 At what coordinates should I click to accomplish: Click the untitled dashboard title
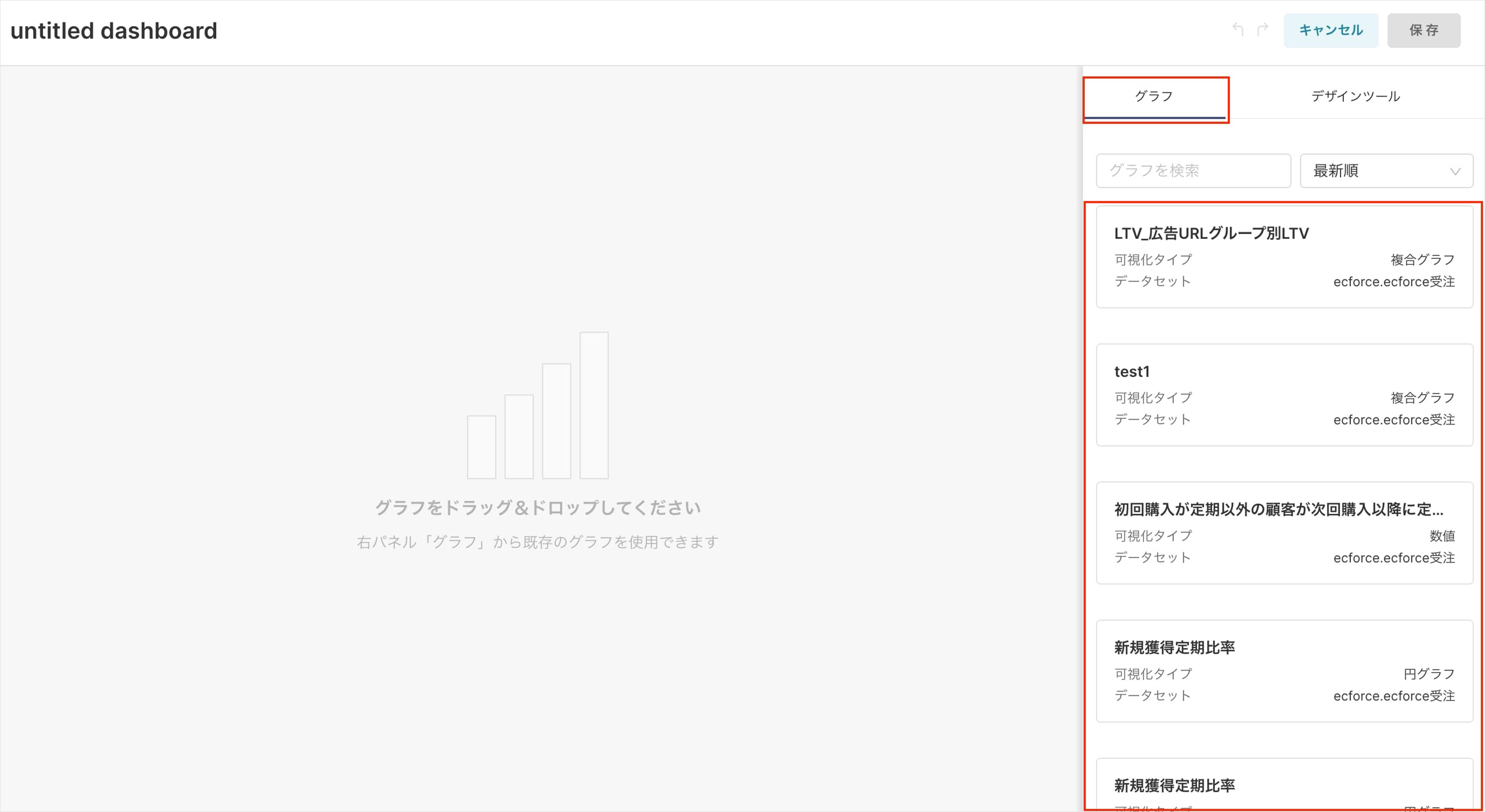(x=114, y=31)
